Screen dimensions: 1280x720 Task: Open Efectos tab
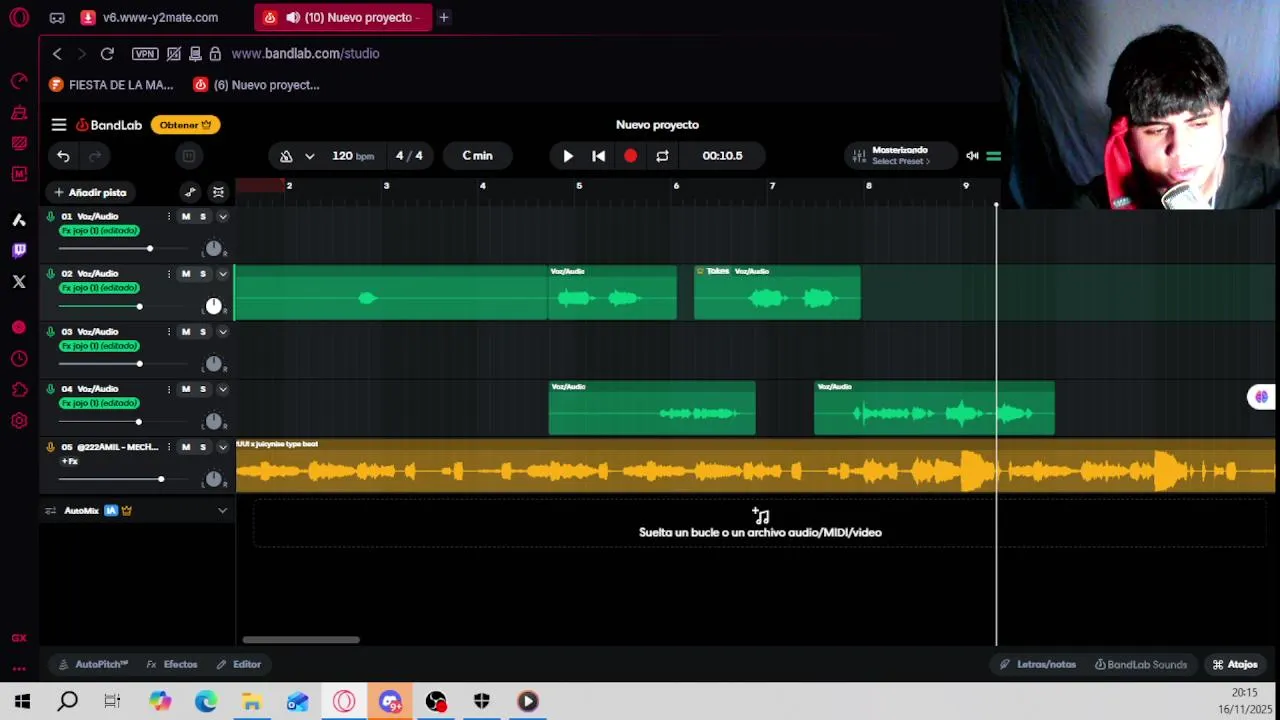tap(172, 664)
